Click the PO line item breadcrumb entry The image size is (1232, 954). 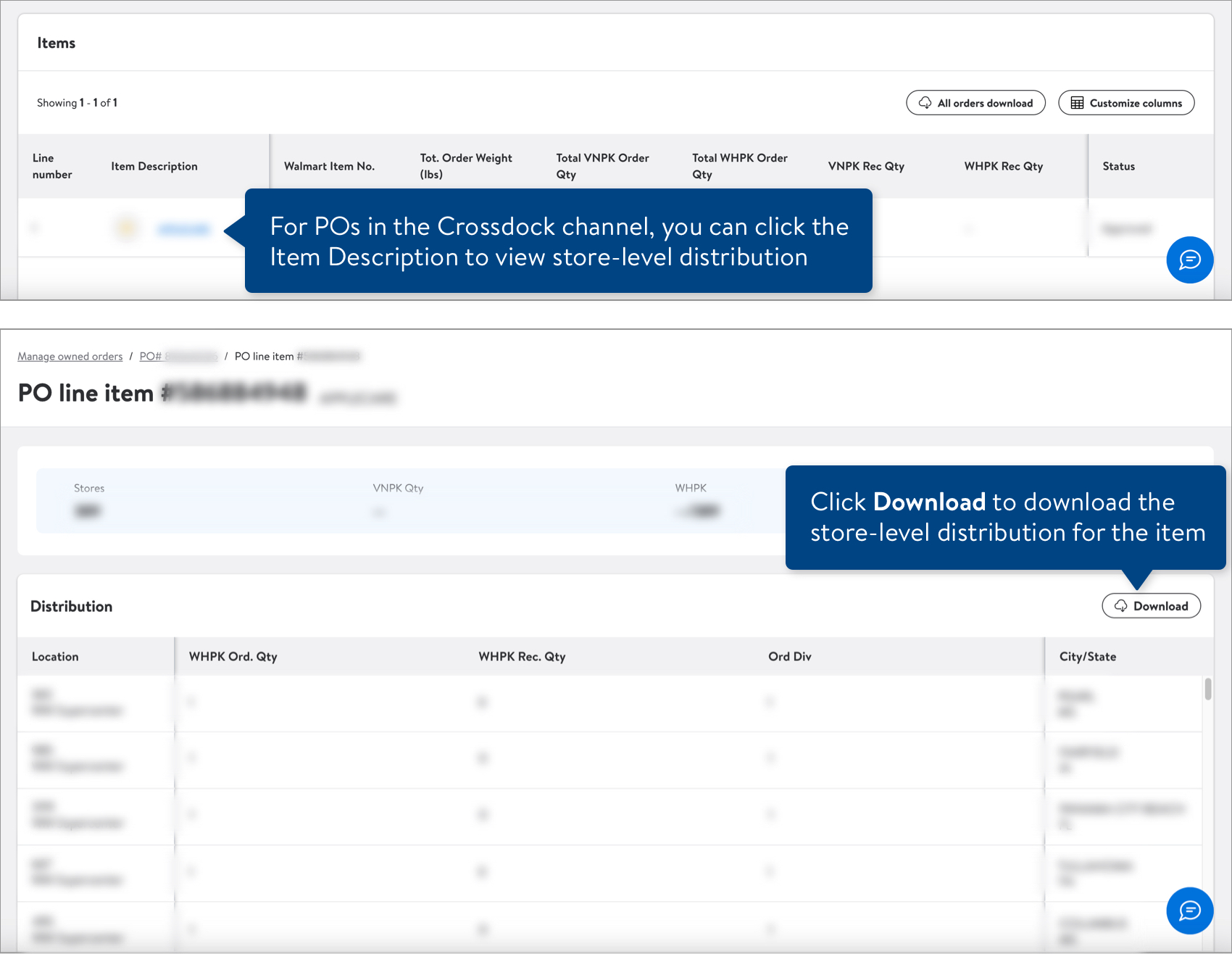[296, 356]
